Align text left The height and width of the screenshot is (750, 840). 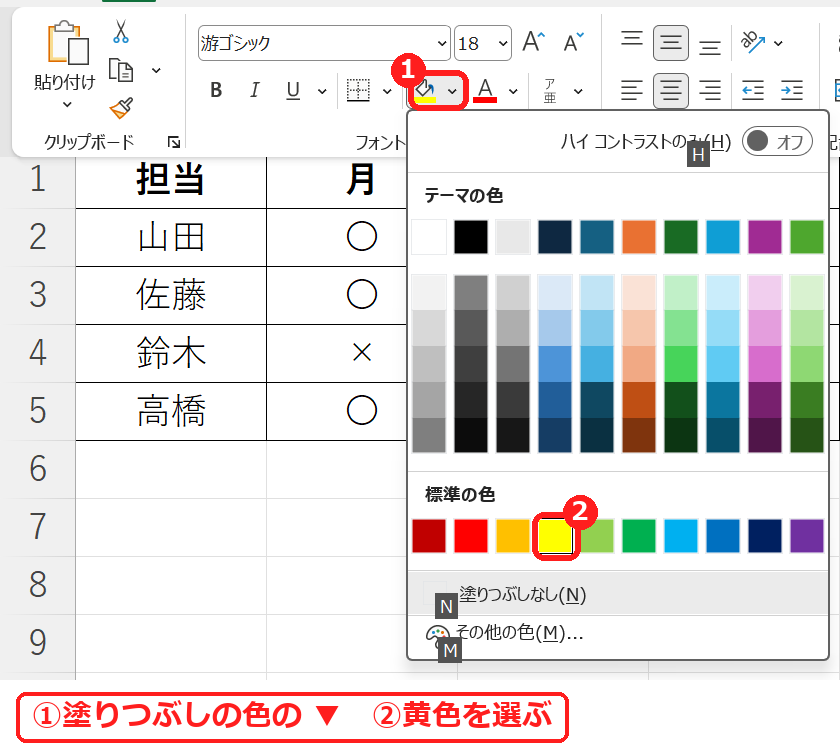tap(632, 90)
